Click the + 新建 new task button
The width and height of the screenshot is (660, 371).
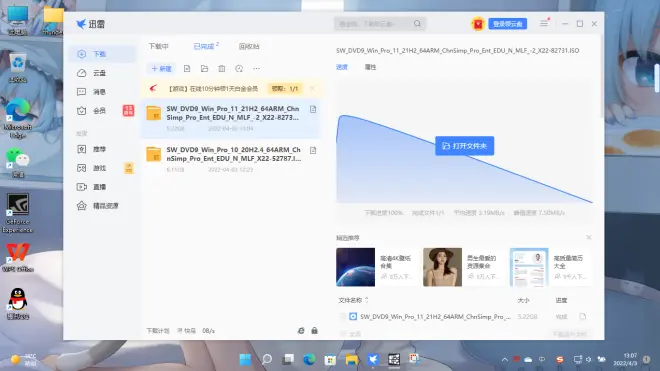point(161,69)
